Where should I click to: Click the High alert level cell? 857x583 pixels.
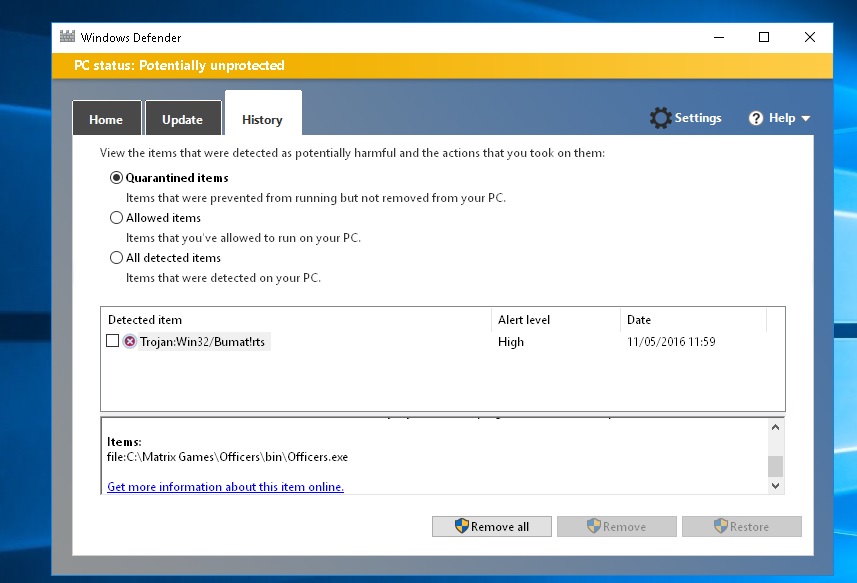click(510, 342)
